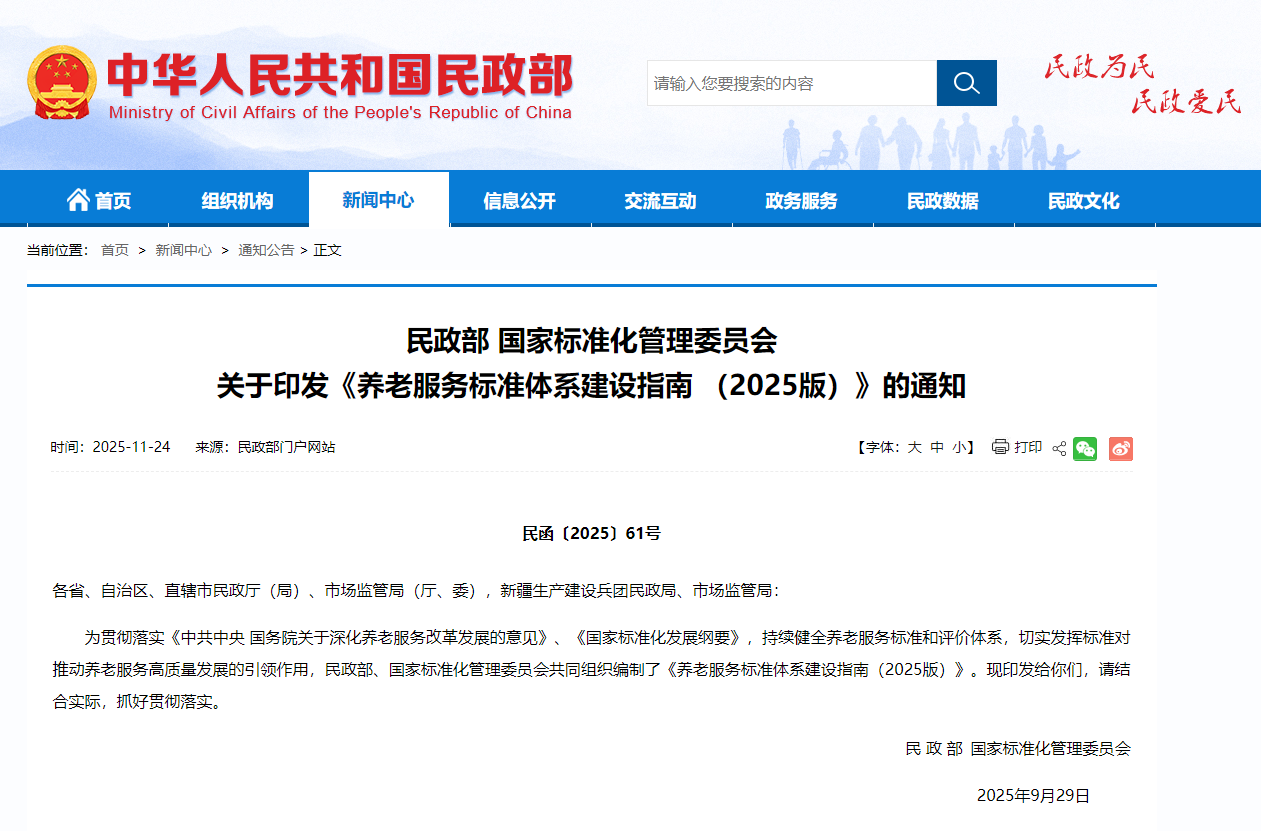Click the share icon
The height and width of the screenshot is (831, 1261).
point(1059,449)
